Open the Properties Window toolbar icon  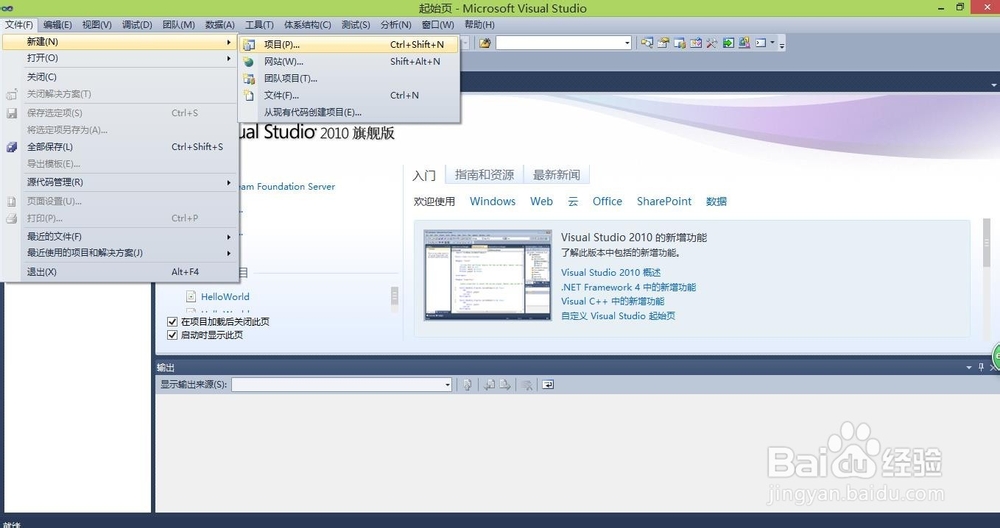point(663,43)
